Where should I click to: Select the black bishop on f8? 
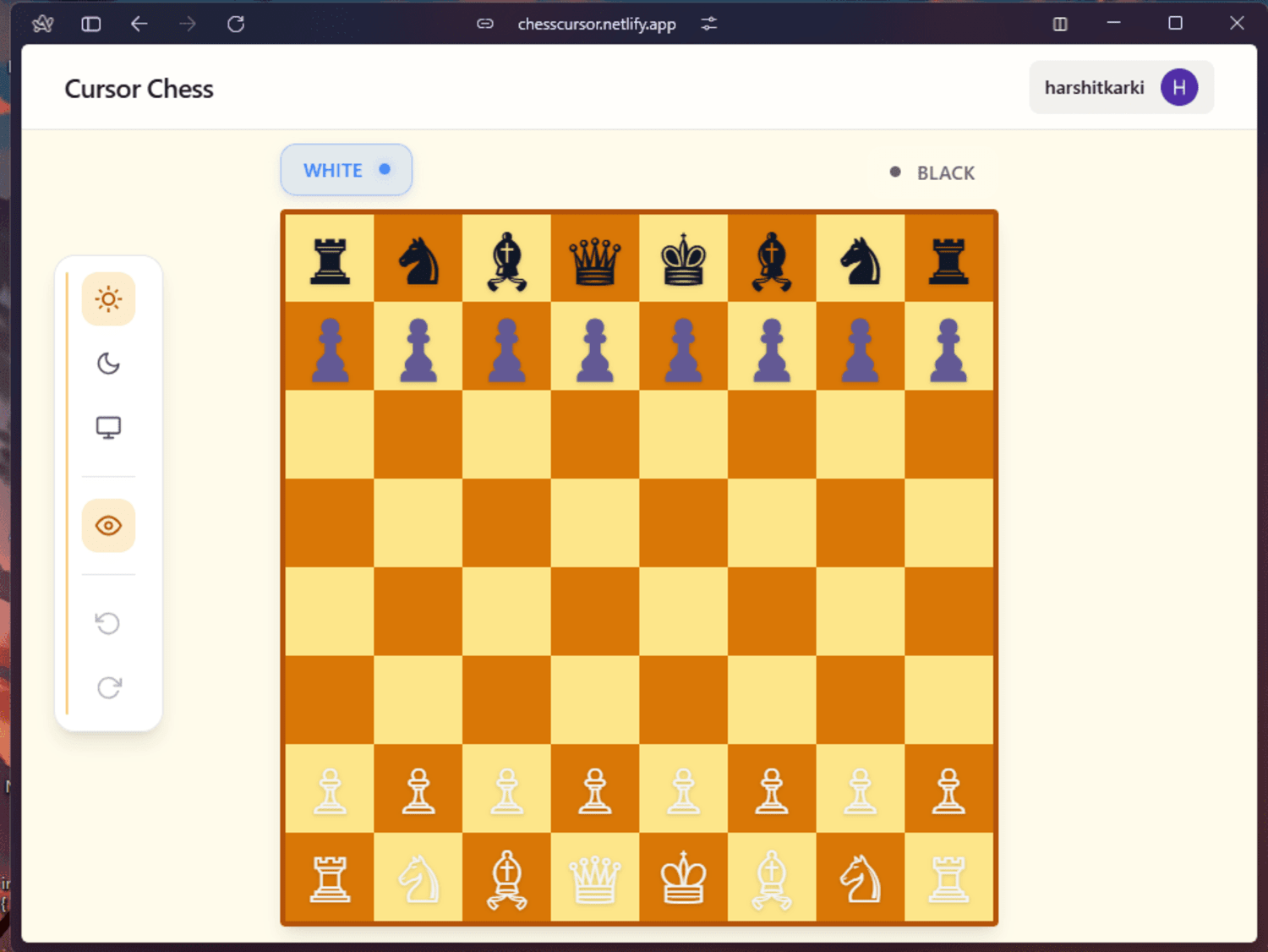coord(772,258)
